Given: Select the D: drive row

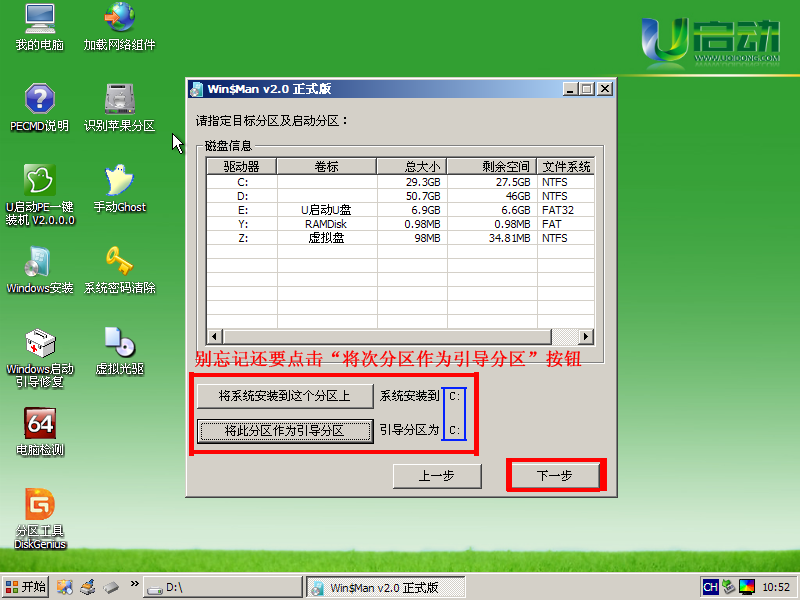Looking at the screenshot, I should 401,196.
